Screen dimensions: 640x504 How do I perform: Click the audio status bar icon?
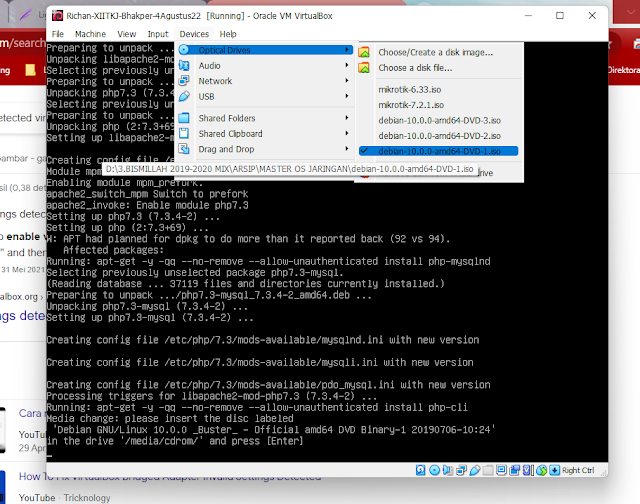(448, 470)
